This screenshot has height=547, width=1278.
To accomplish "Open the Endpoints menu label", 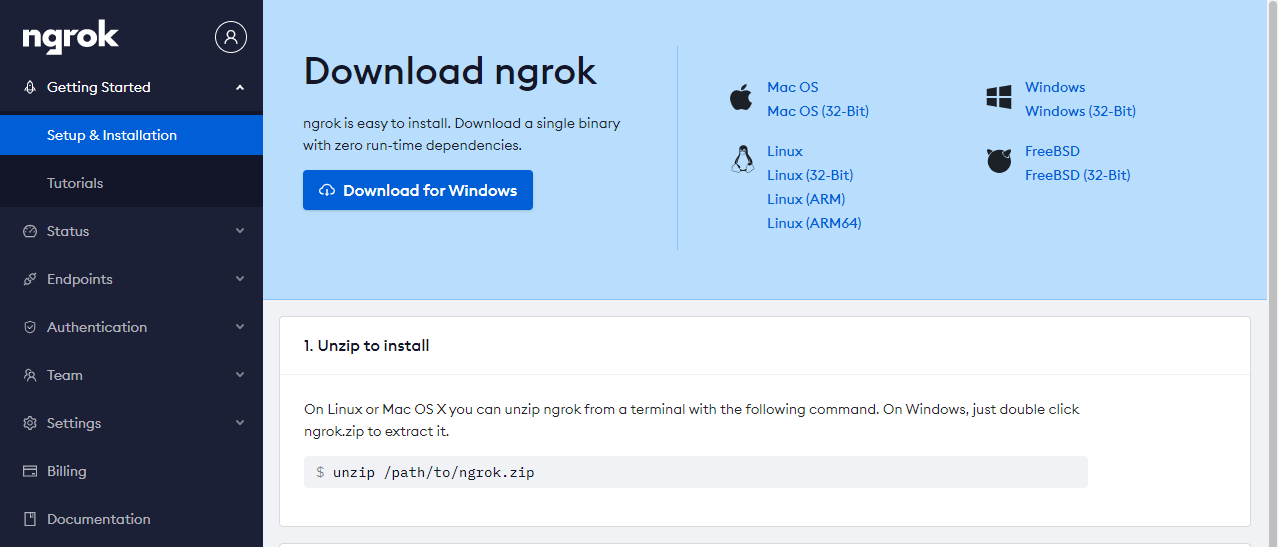I will pyautogui.click(x=80, y=279).
